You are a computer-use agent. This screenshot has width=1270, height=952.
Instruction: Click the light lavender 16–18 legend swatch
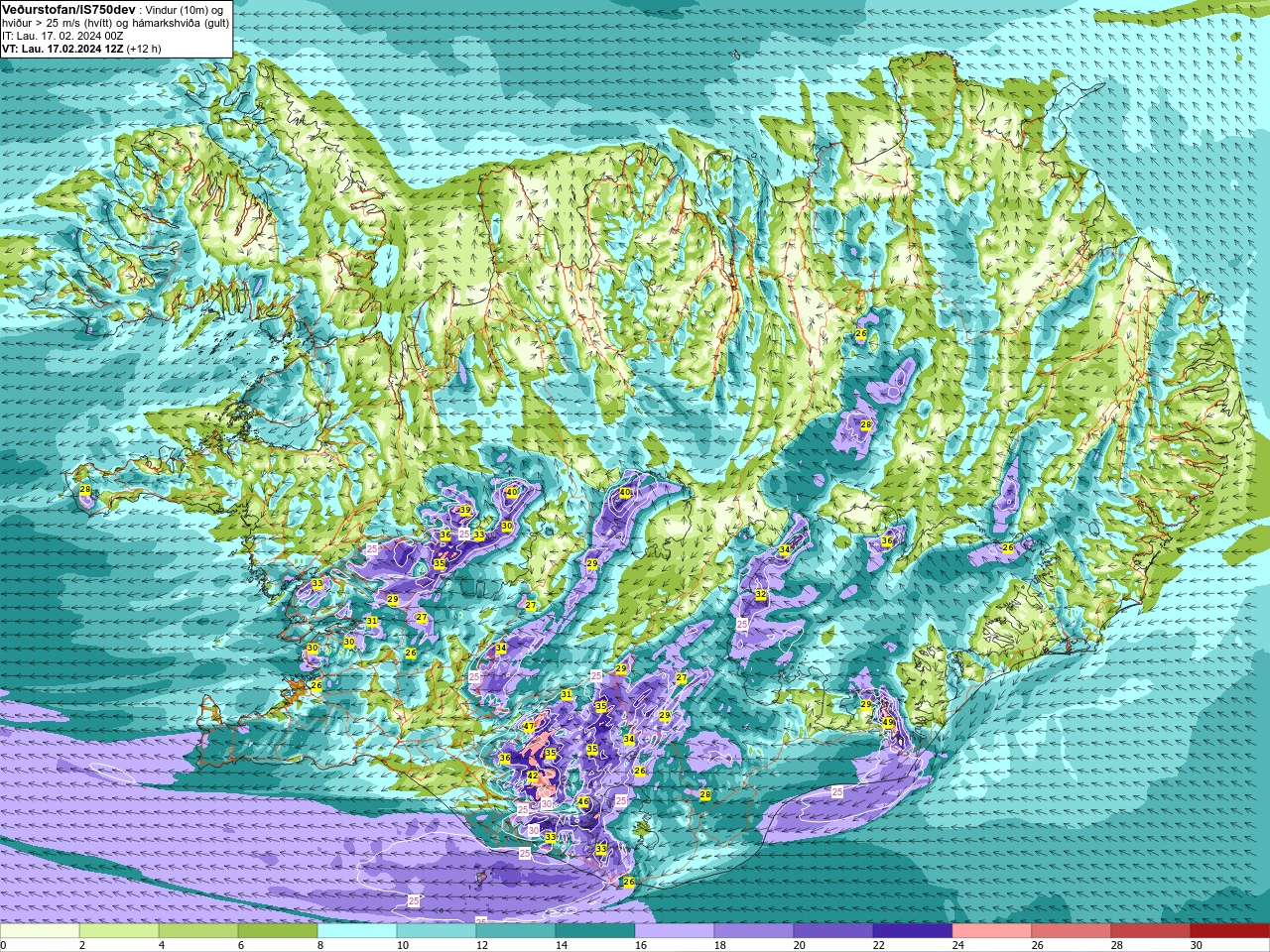point(675,931)
